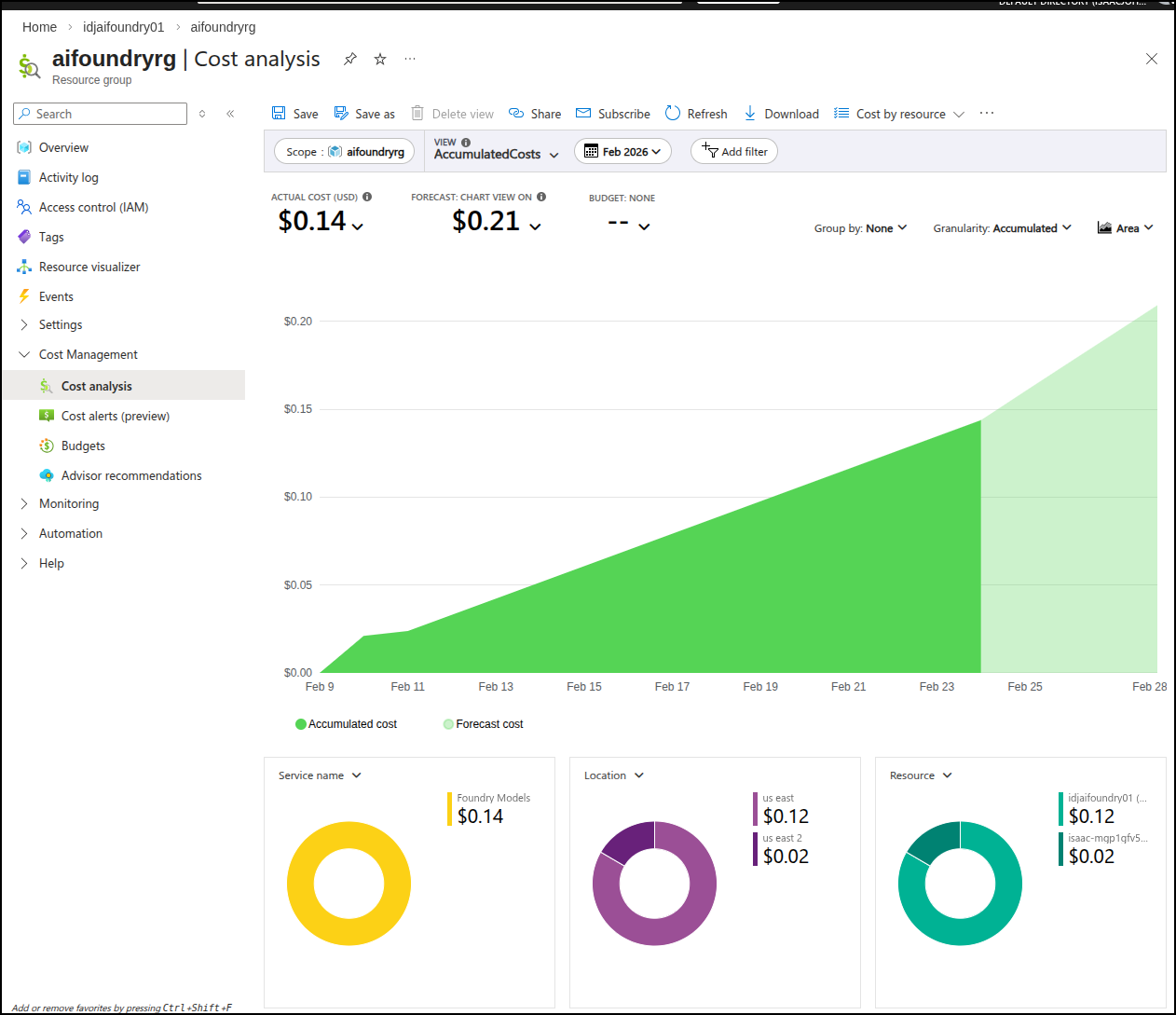This screenshot has width=1176, height=1015.
Task: Expand the Monitoring section in sidebar
Action: [x=69, y=504]
